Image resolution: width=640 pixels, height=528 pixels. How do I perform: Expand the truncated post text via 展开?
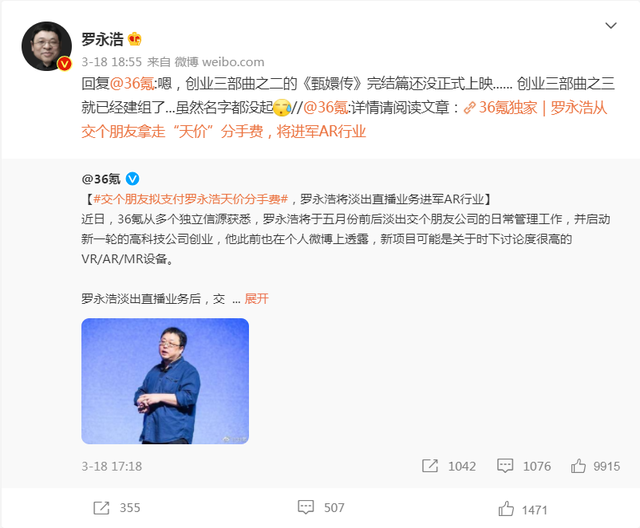coord(256,299)
